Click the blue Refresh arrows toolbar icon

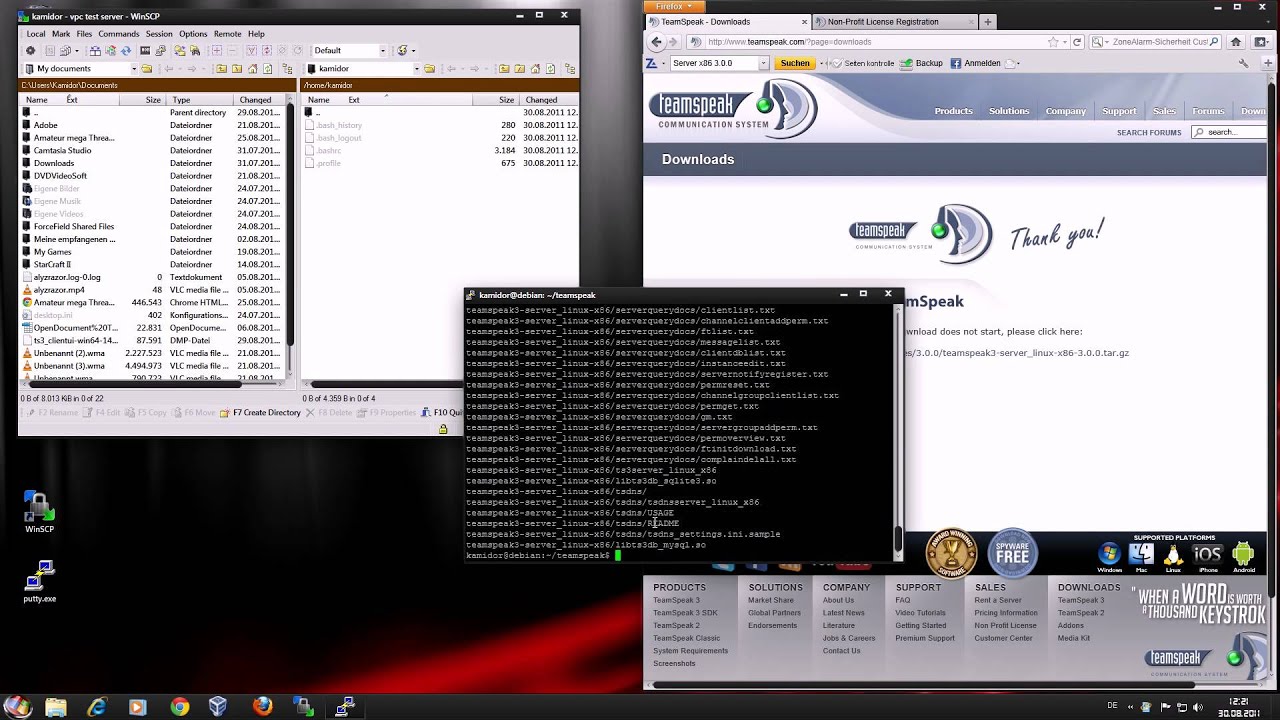point(126,50)
